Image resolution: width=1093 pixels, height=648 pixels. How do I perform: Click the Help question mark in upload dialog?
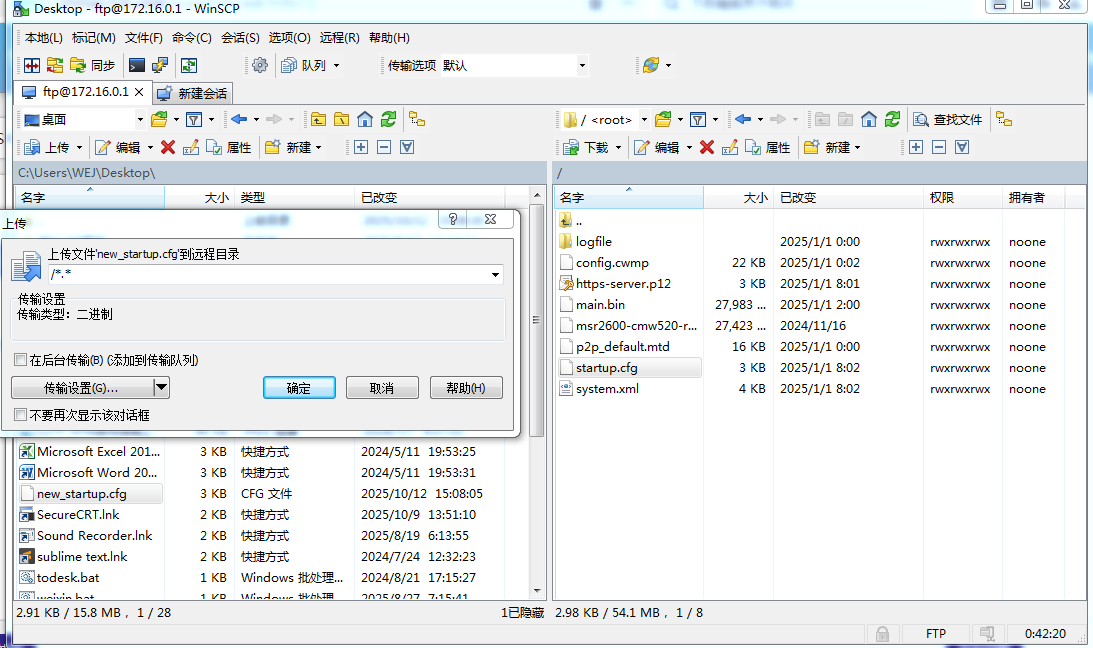[453, 219]
